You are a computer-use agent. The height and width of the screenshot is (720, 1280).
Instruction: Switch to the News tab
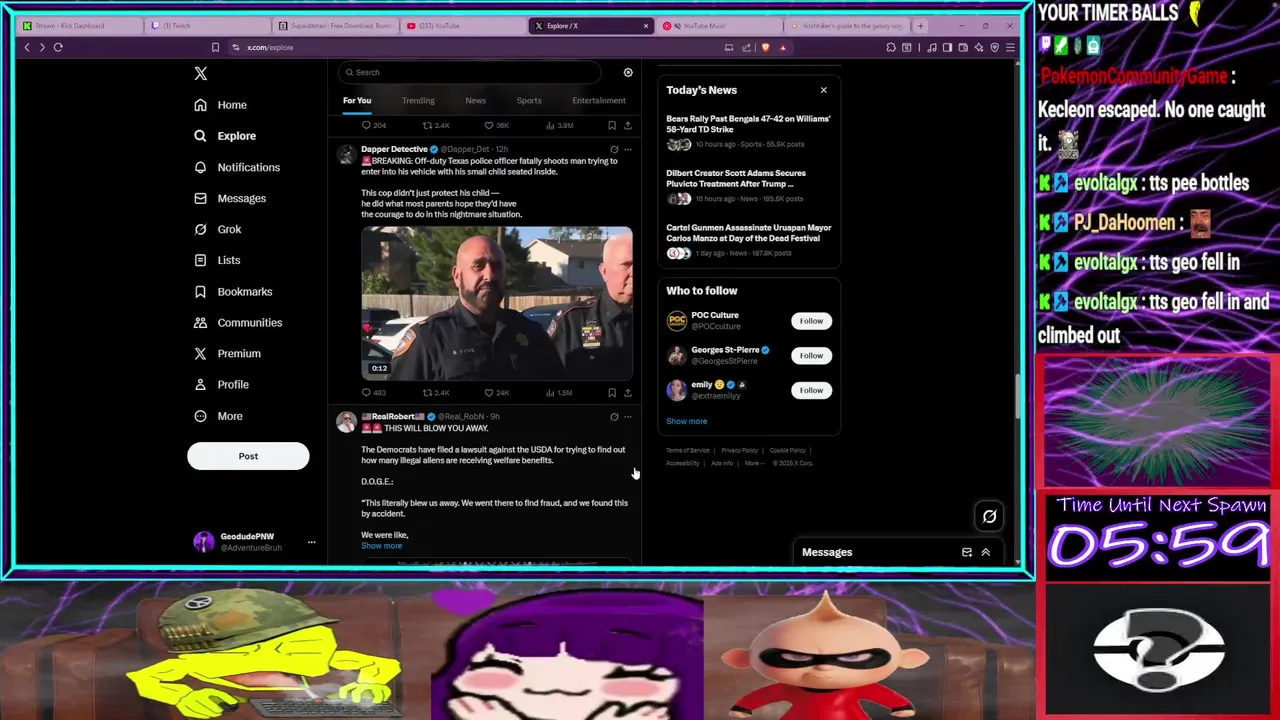point(475,100)
